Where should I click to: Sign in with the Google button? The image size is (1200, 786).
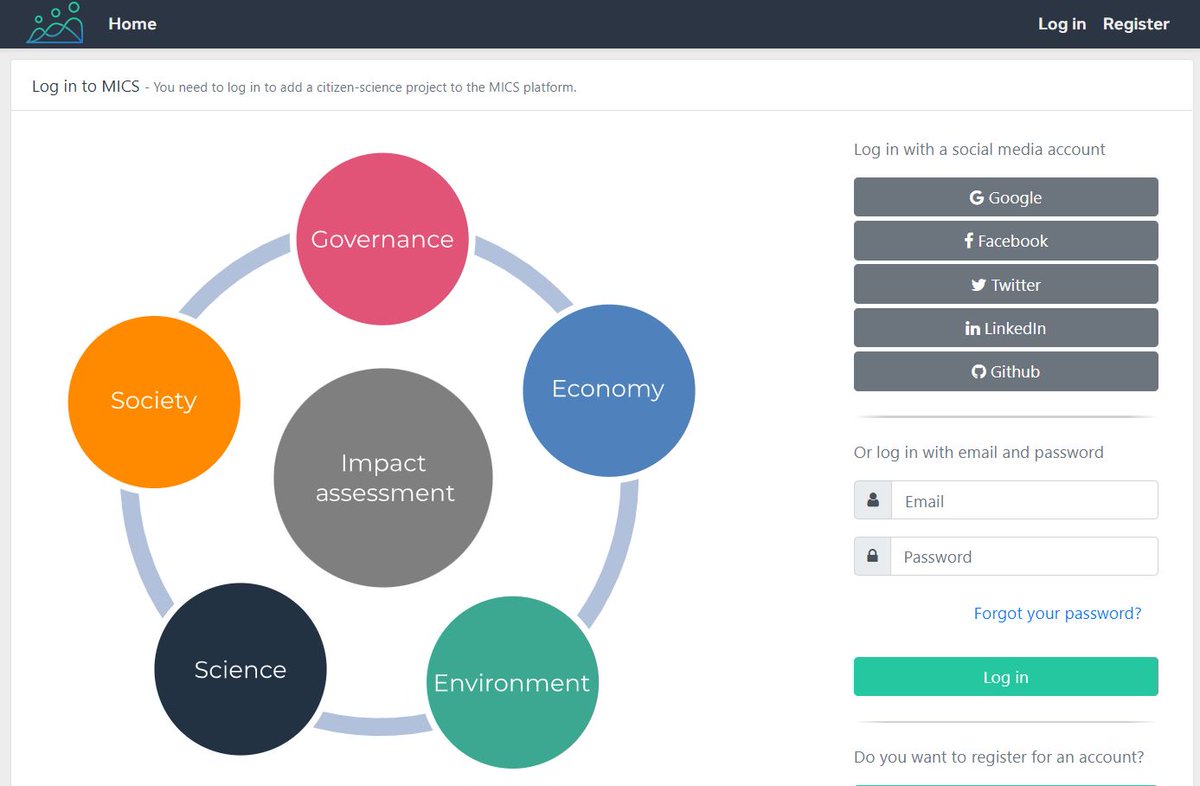[1006, 197]
